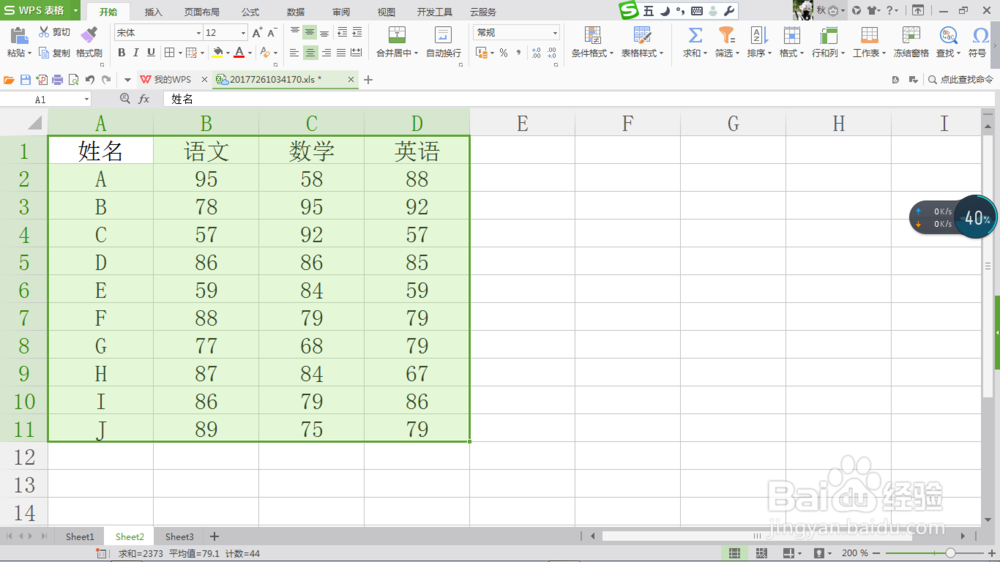The height and width of the screenshot is (562, 1000).
Task: Click the Symbol (符号) omega icon
Action: point(980,35)
